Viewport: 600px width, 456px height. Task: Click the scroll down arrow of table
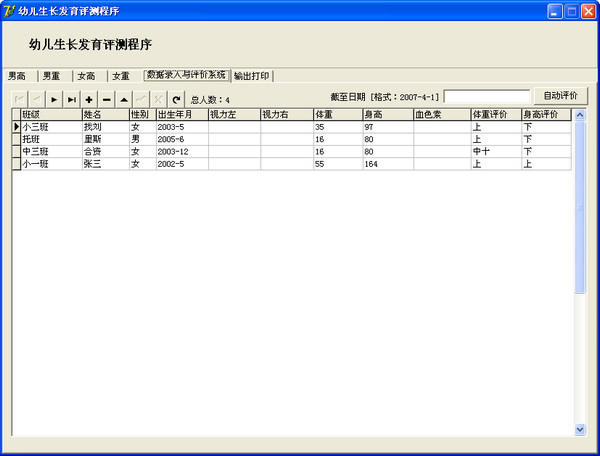pos(580,429)
